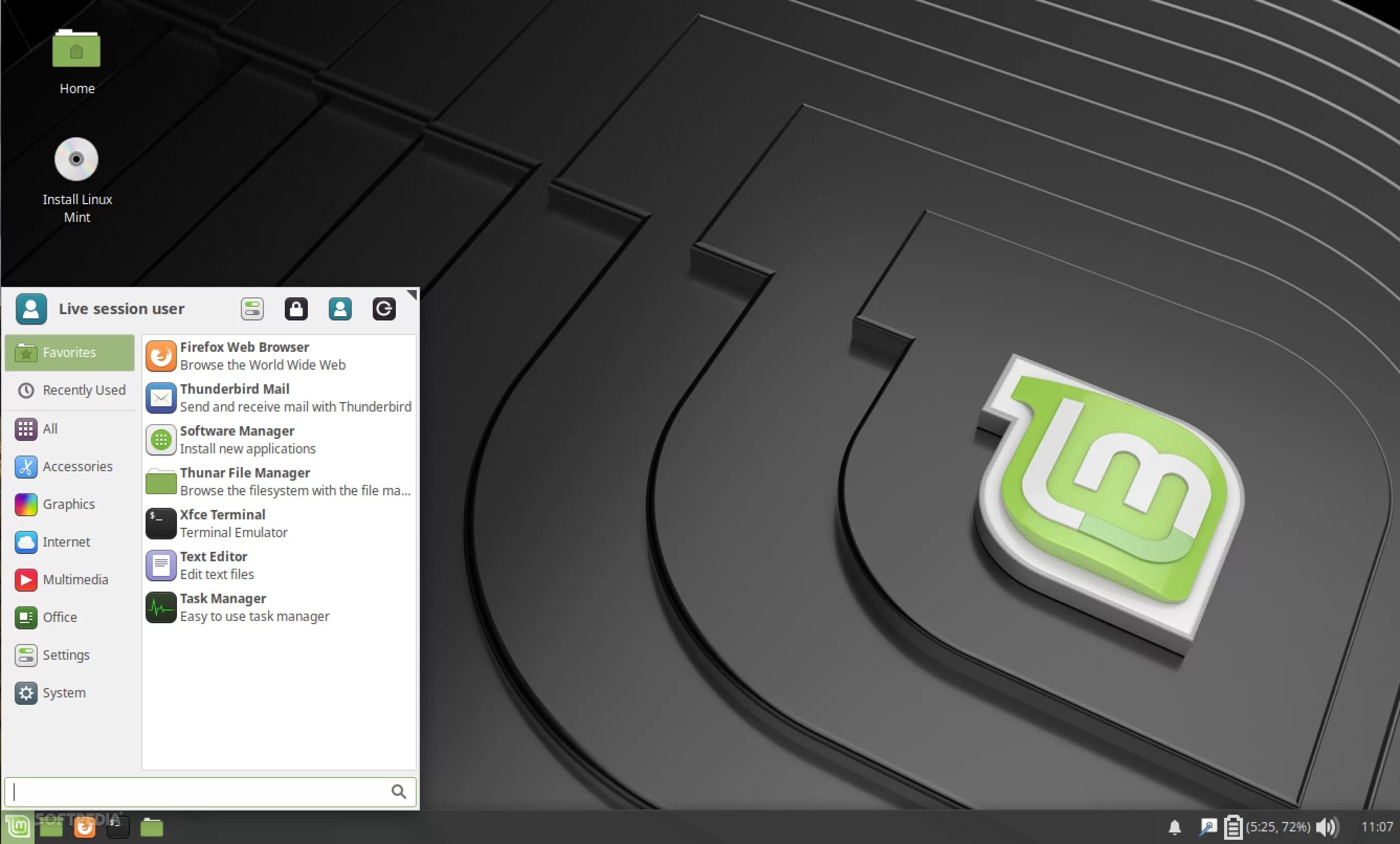Open Thunderbird Mail entry
1400x844 pixels.
coord(279,398)
